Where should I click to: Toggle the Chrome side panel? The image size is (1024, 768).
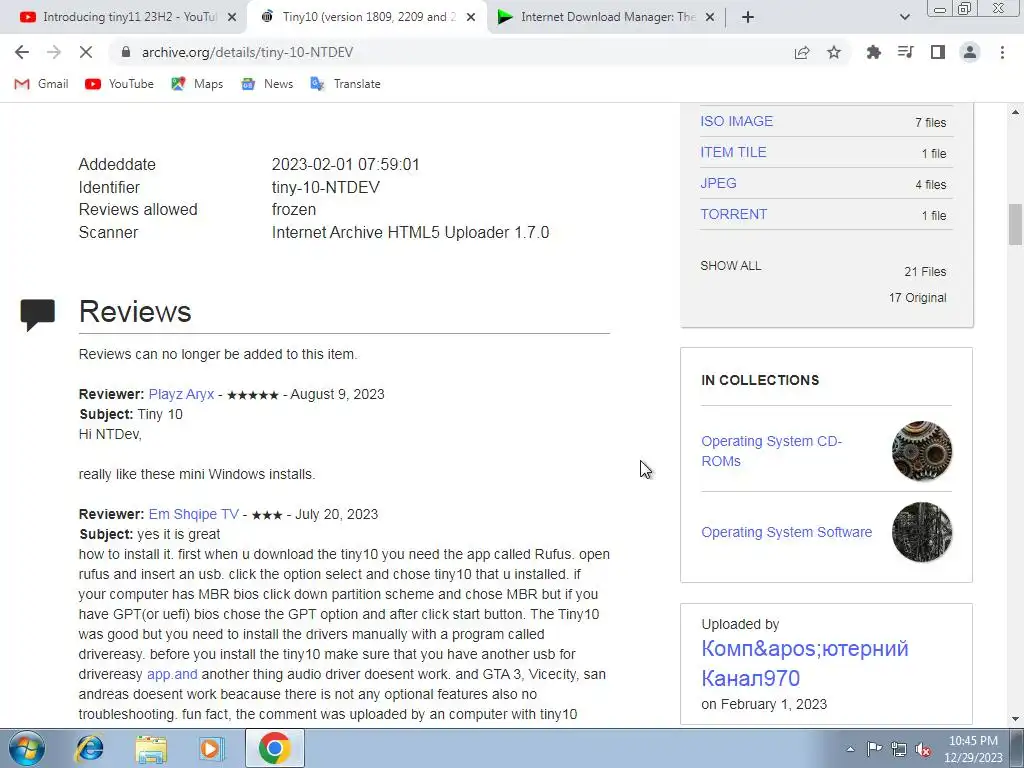point(938,52)
